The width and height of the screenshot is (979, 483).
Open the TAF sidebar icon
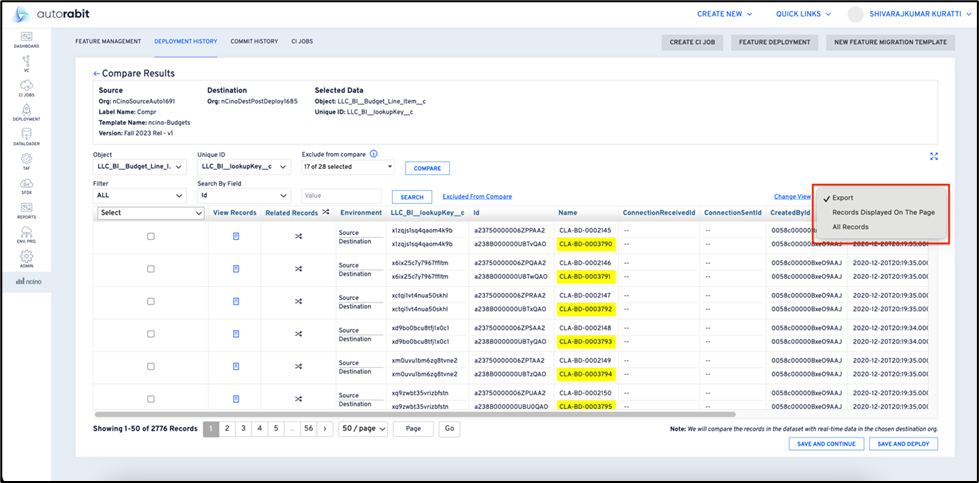pyautogui.click(x=26, y=162)
